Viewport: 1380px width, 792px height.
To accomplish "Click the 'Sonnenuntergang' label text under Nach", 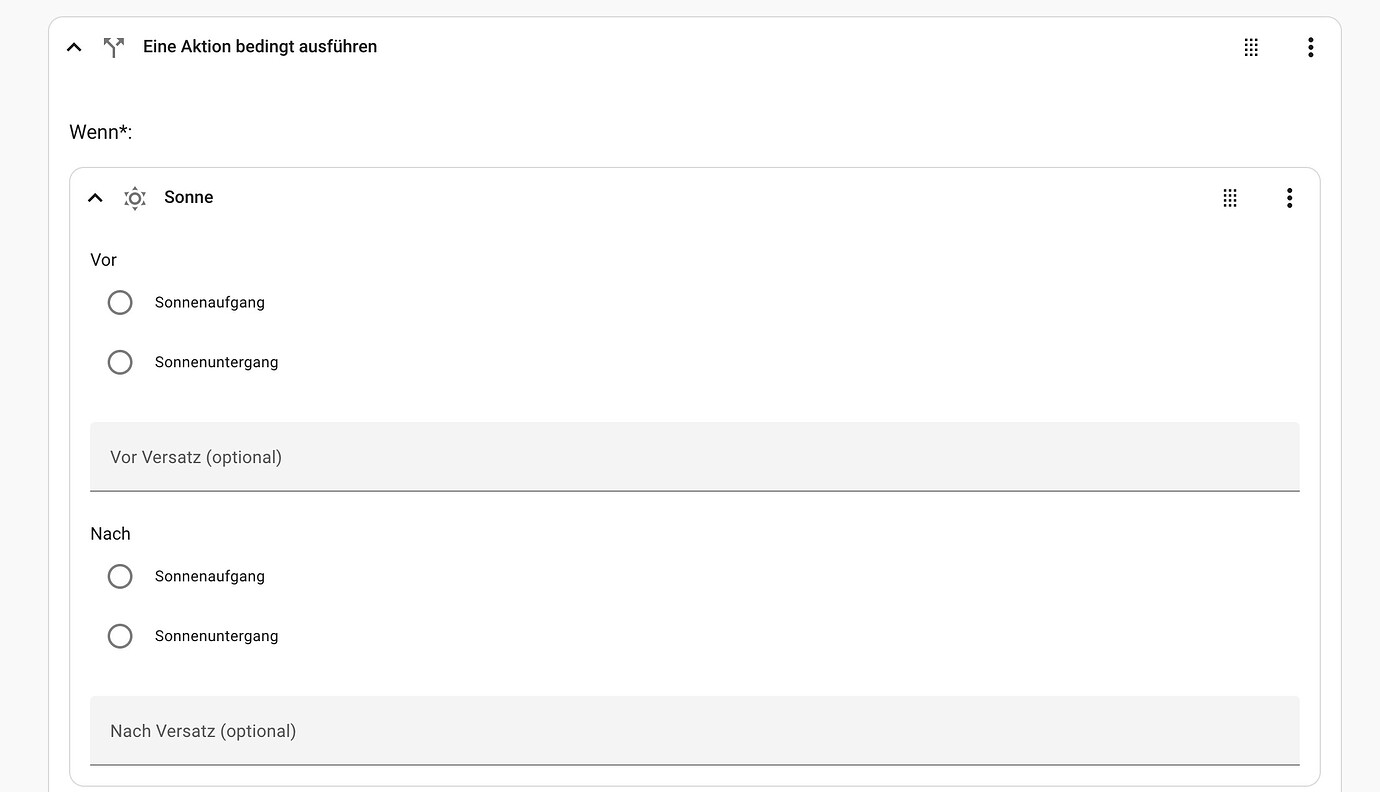I will point(217,636).
